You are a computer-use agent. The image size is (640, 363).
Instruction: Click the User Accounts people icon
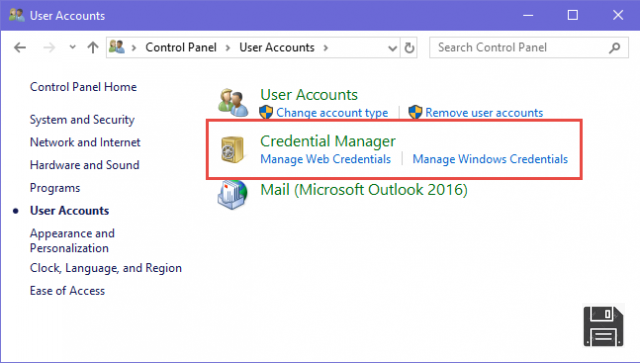click(x=233, y=102)
